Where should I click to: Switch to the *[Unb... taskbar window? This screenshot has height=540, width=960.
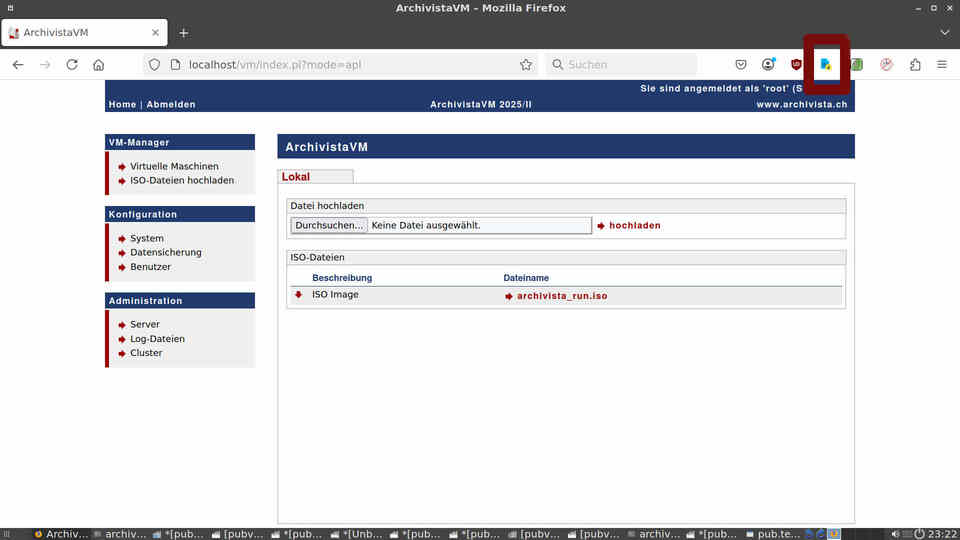[x=356, y=534]
